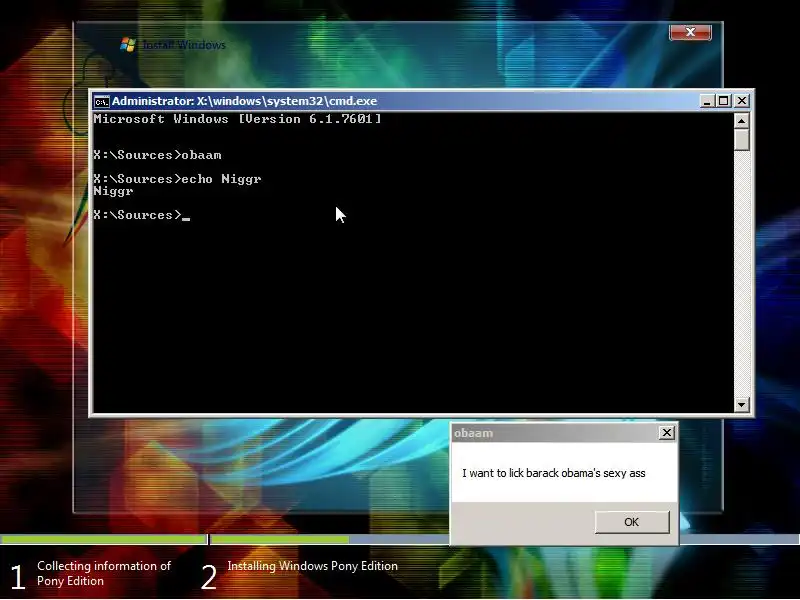Close the obaam message dialog with its X

point(666,433)
